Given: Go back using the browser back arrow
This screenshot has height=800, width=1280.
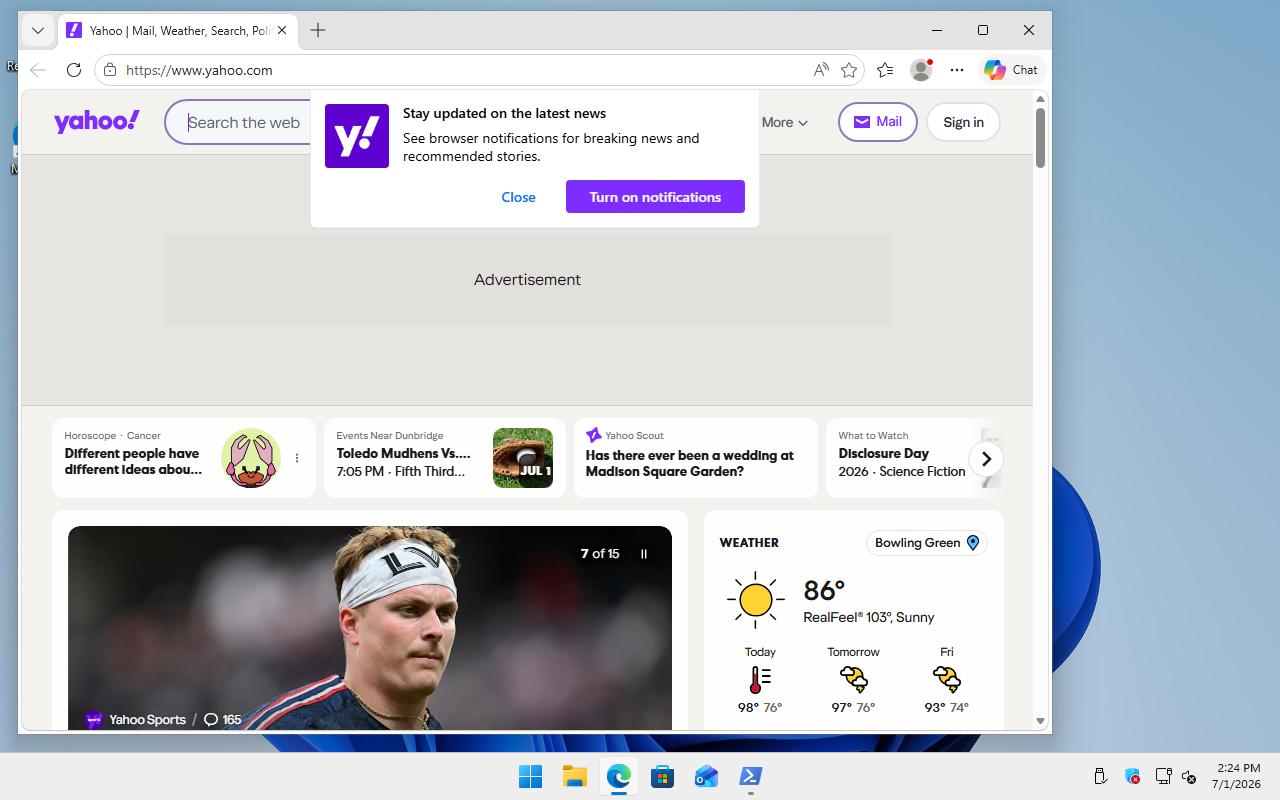Looking at the screenshot, I should click(x=38, y=70).
